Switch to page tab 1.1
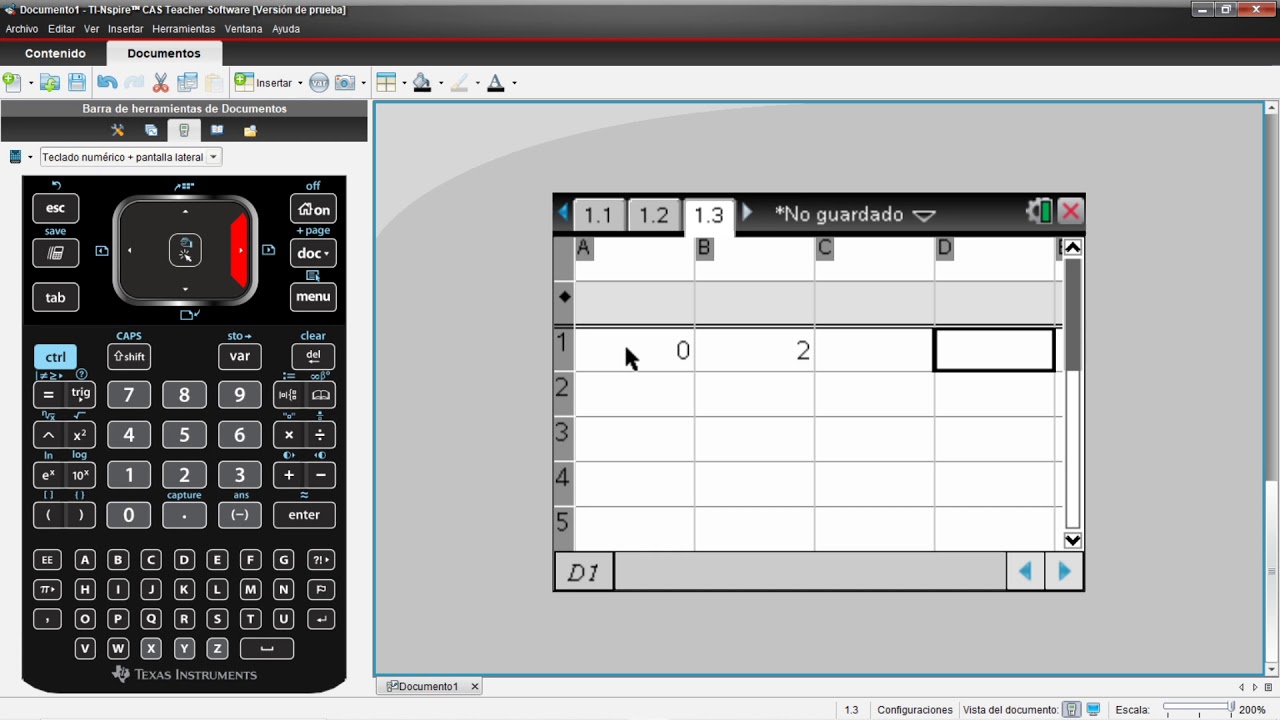Viewport: 1280px width, 720px height. tap(598, 215)
